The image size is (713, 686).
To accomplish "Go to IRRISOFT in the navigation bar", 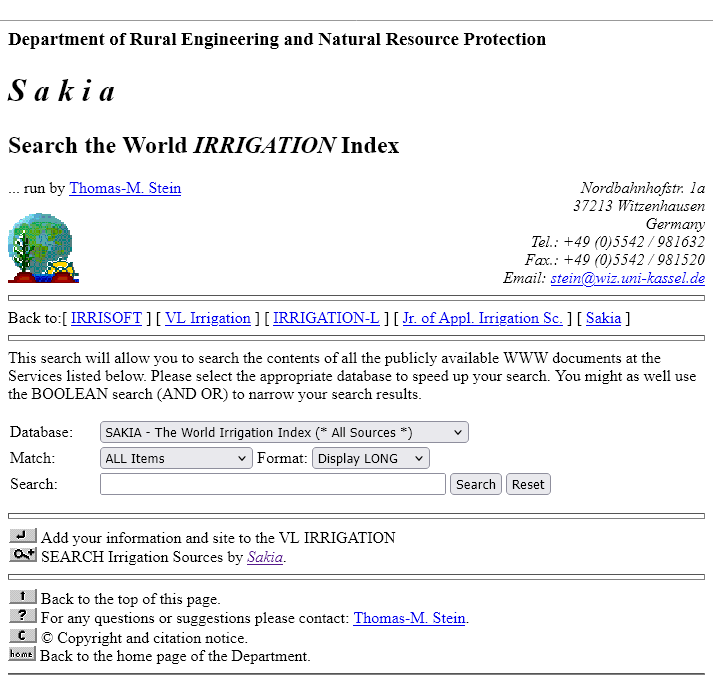I will tap(106, 318).
